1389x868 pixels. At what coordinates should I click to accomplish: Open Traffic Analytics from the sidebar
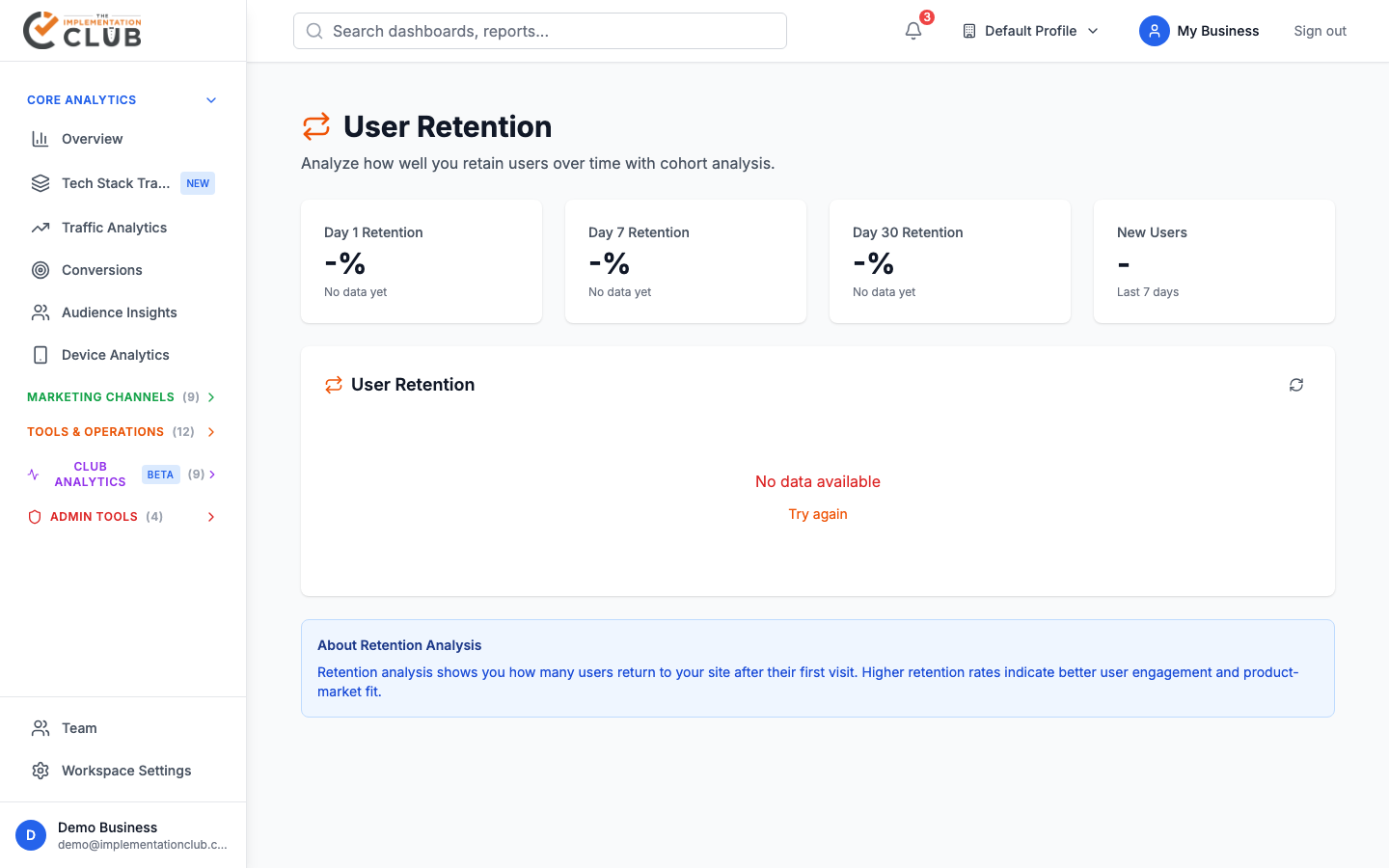point(114,227)
